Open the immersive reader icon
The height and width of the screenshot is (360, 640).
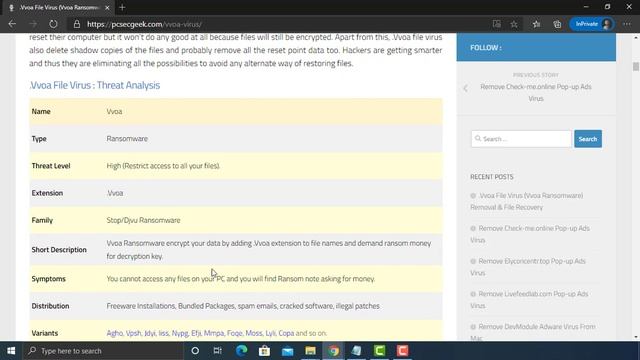pos(496,24)
